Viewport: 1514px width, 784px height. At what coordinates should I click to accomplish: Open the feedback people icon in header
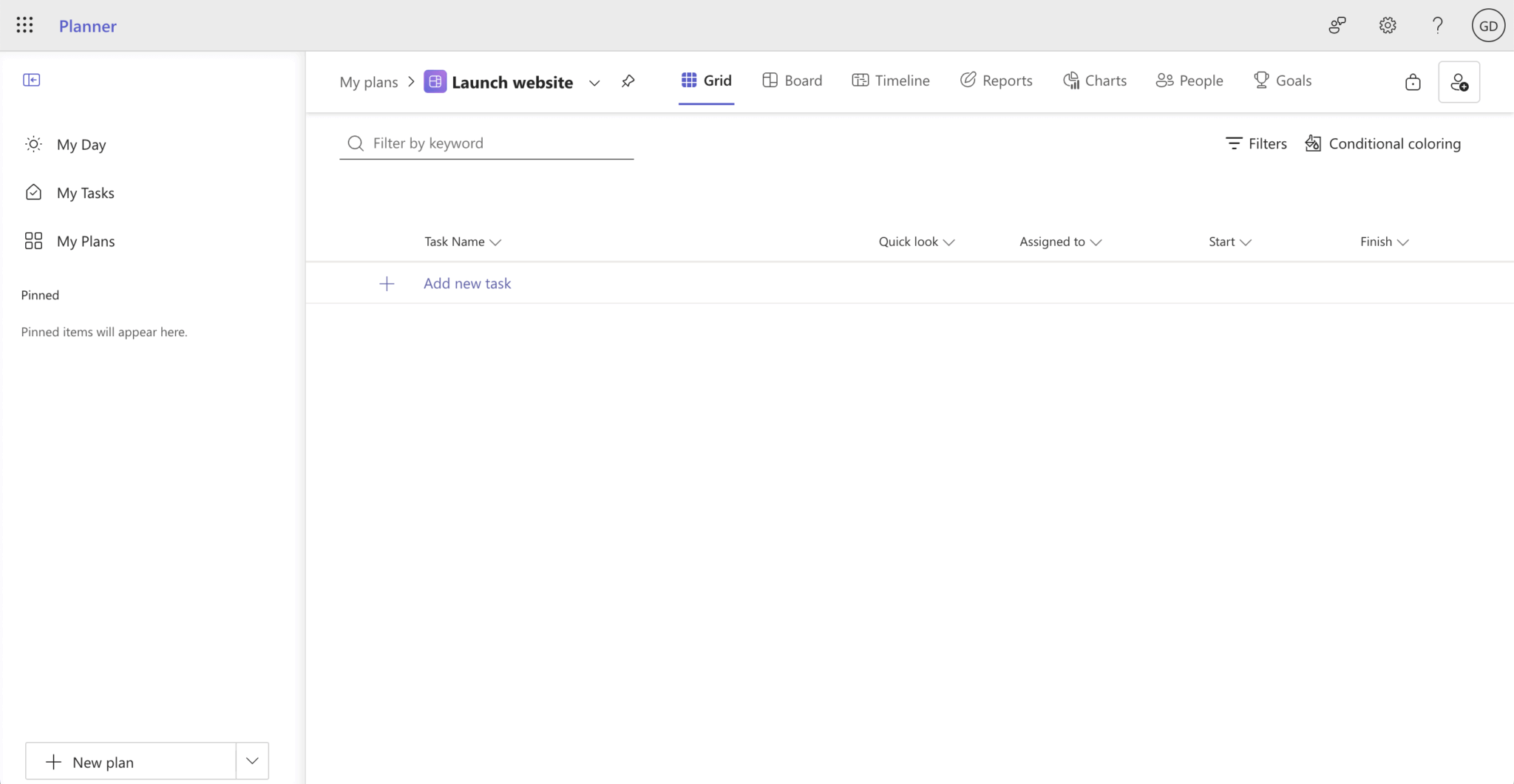1337,25
